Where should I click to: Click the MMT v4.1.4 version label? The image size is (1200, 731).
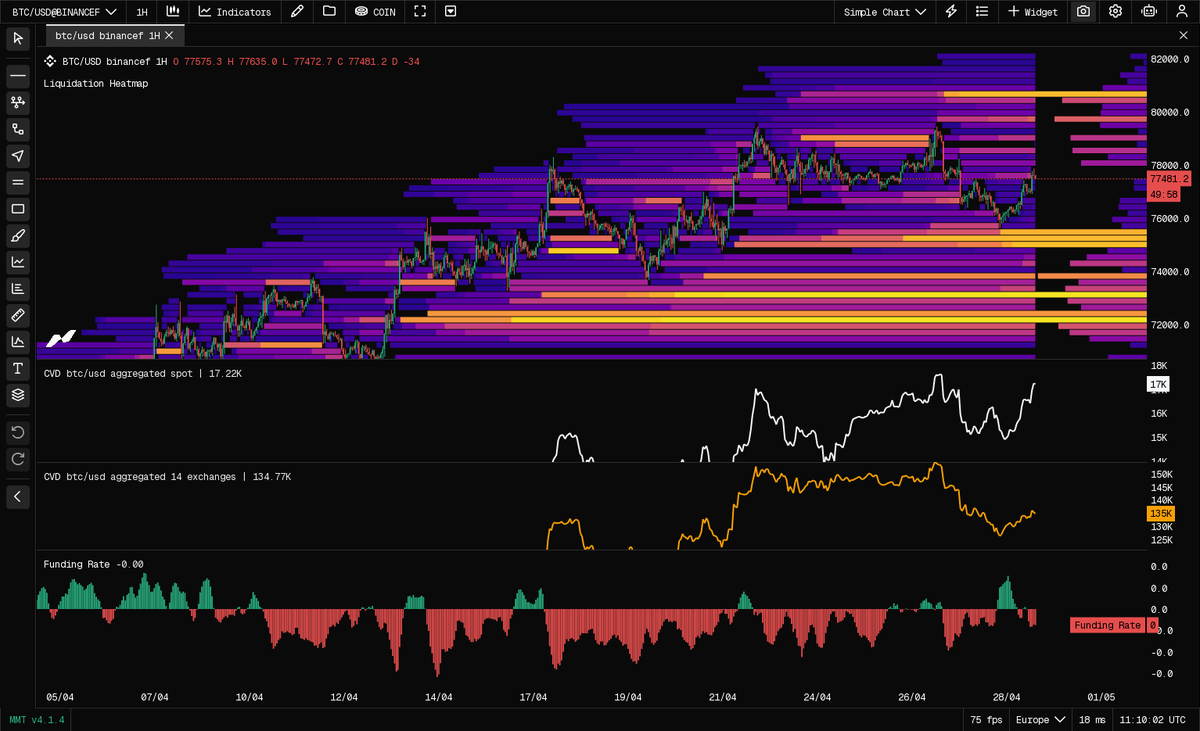[x=37, y=720]
